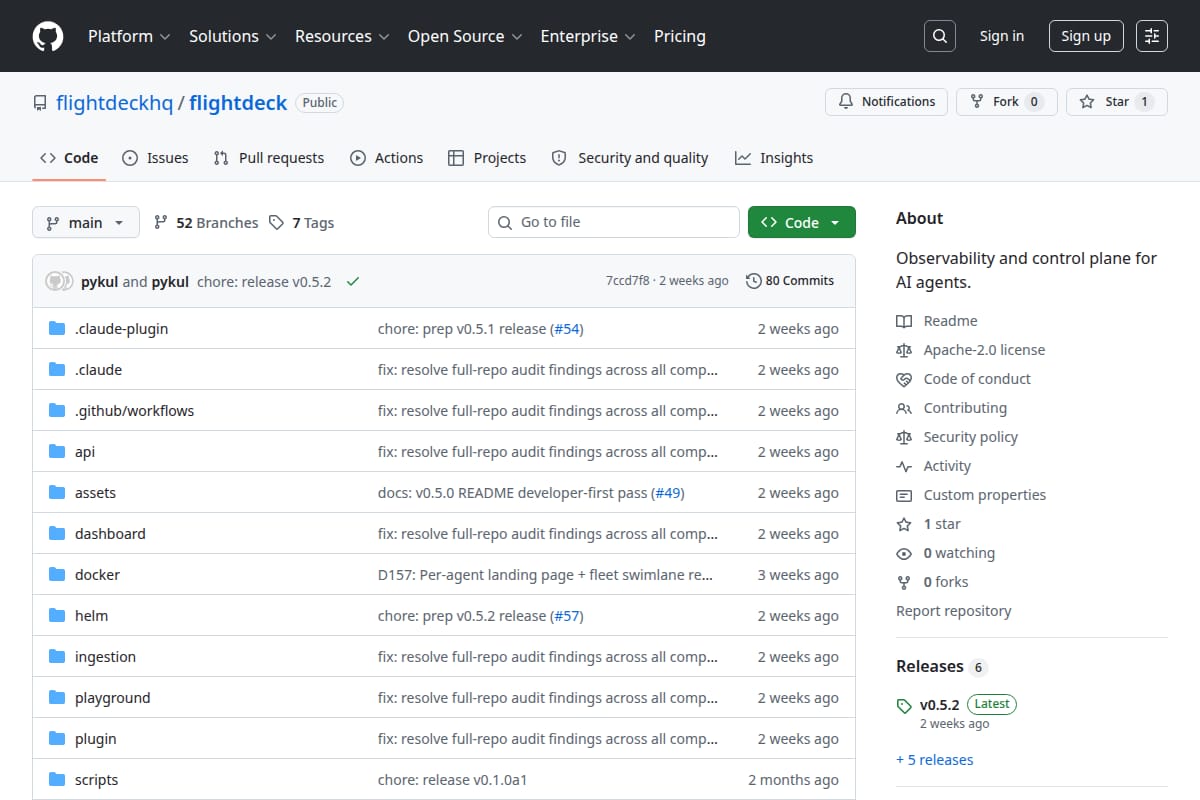This screenshot has width=1200, height=800.
Task: Click the Sign up button
Action: click(1086, 36)
